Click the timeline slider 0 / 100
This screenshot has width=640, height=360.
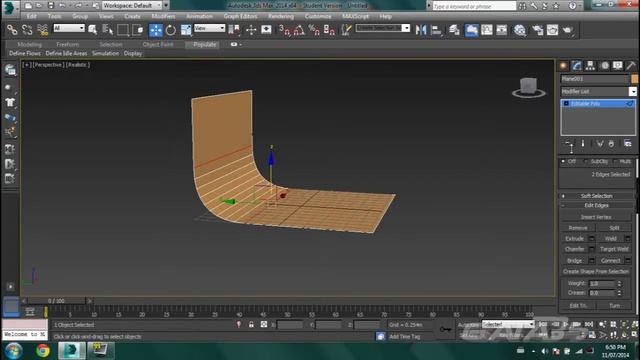[x=56, y=301]
